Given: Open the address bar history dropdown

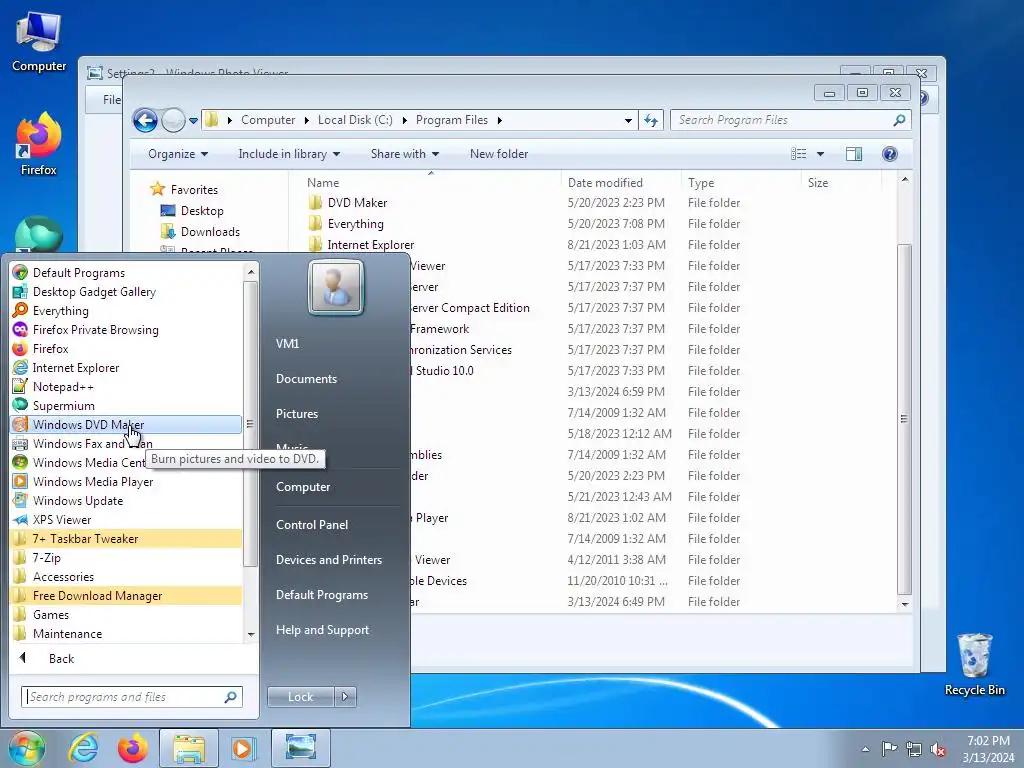Looking at the screenshot, I should (628, 121).
